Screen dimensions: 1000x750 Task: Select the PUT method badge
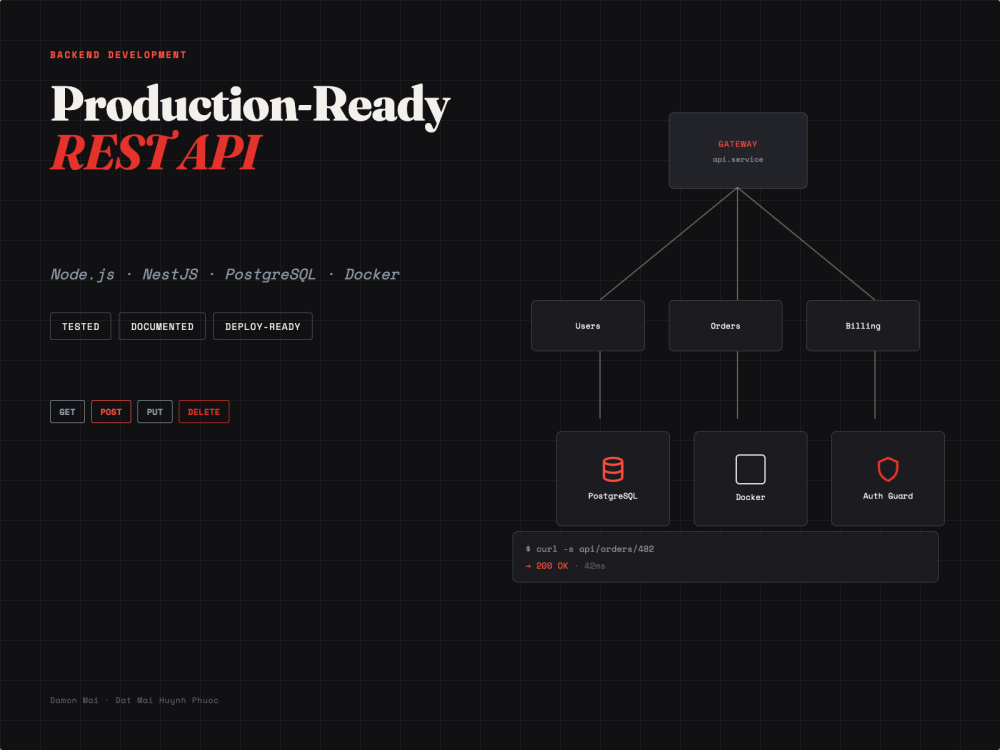pyautogui.click(x=155, y=412)
